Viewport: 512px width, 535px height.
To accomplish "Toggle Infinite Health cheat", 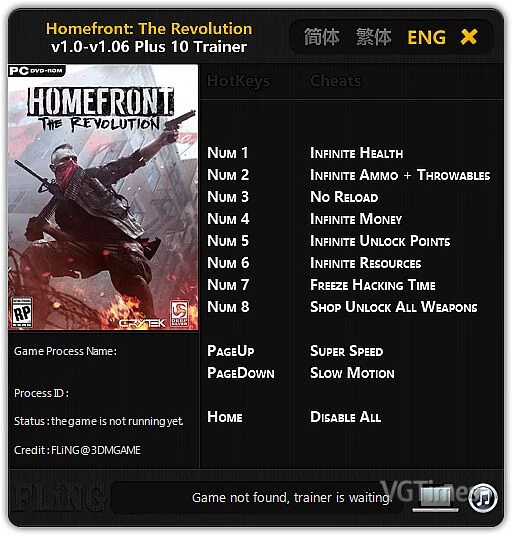I will (x=356, y=153).
